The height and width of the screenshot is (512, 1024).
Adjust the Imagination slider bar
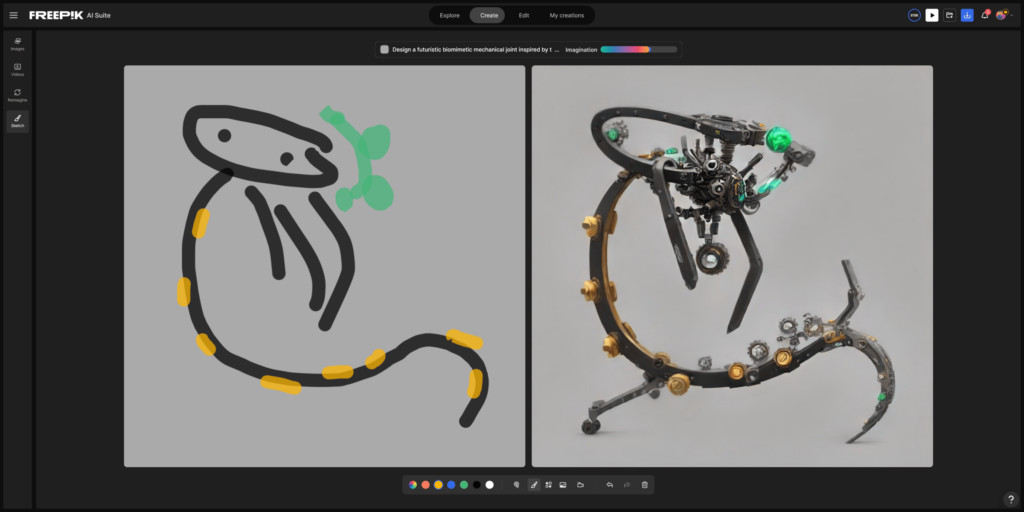coord(637,49)
